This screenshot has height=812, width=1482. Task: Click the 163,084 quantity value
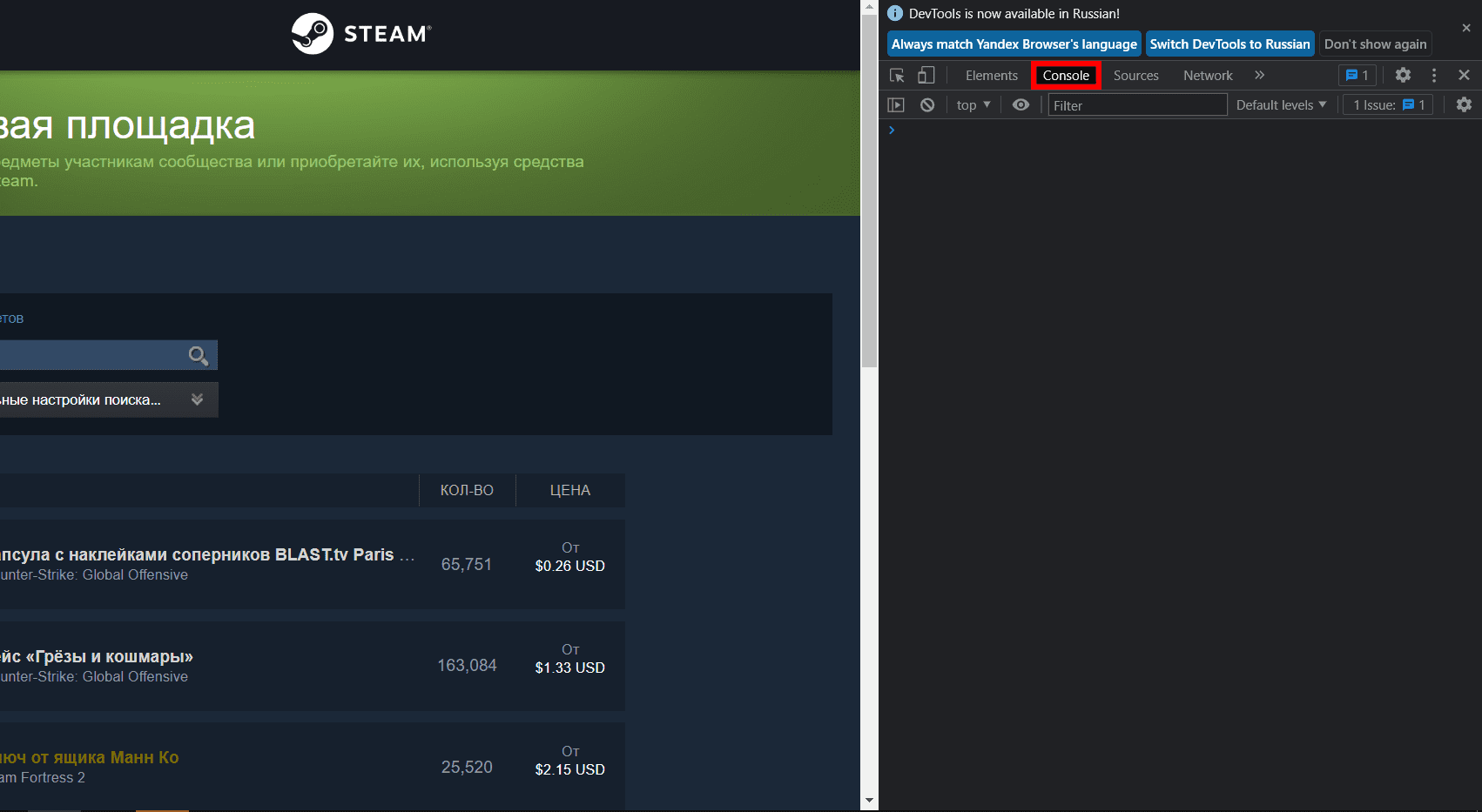[x=467, y=666]
